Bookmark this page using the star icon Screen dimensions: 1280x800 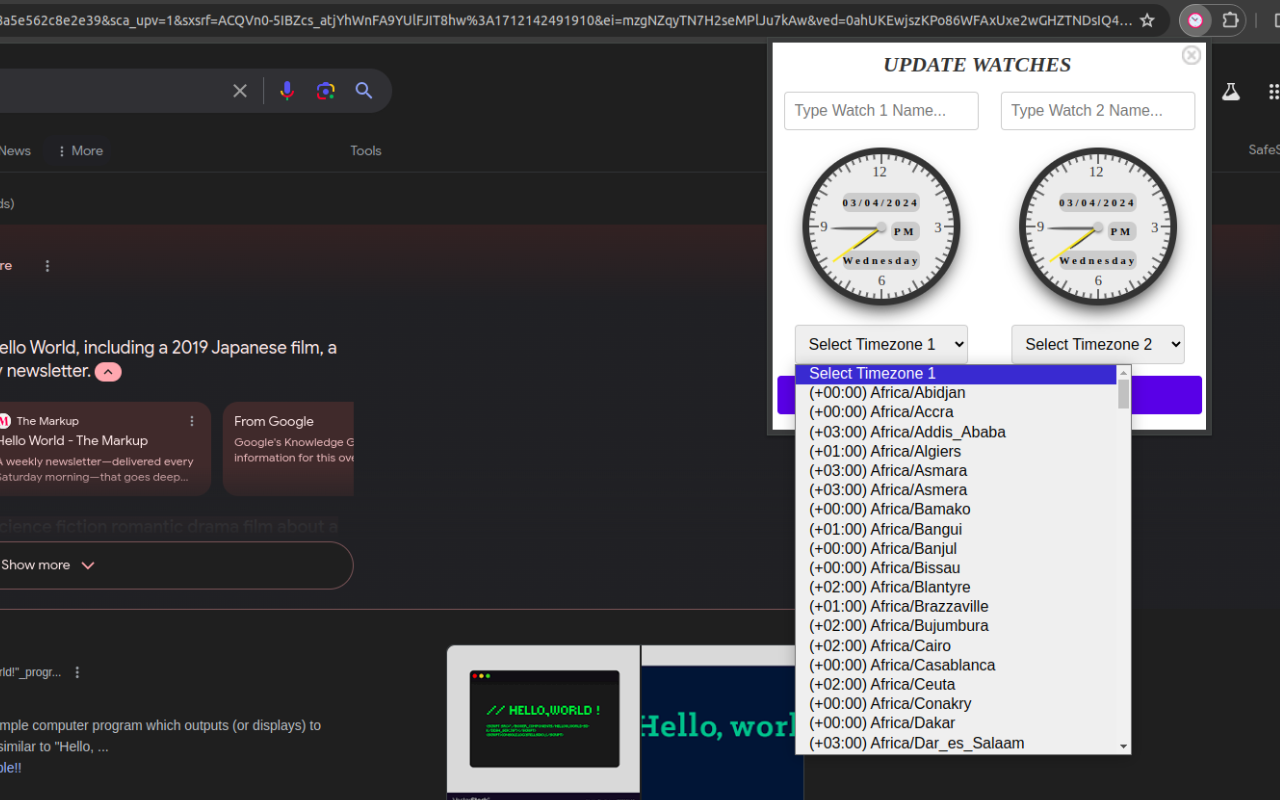coord(1147,19)
